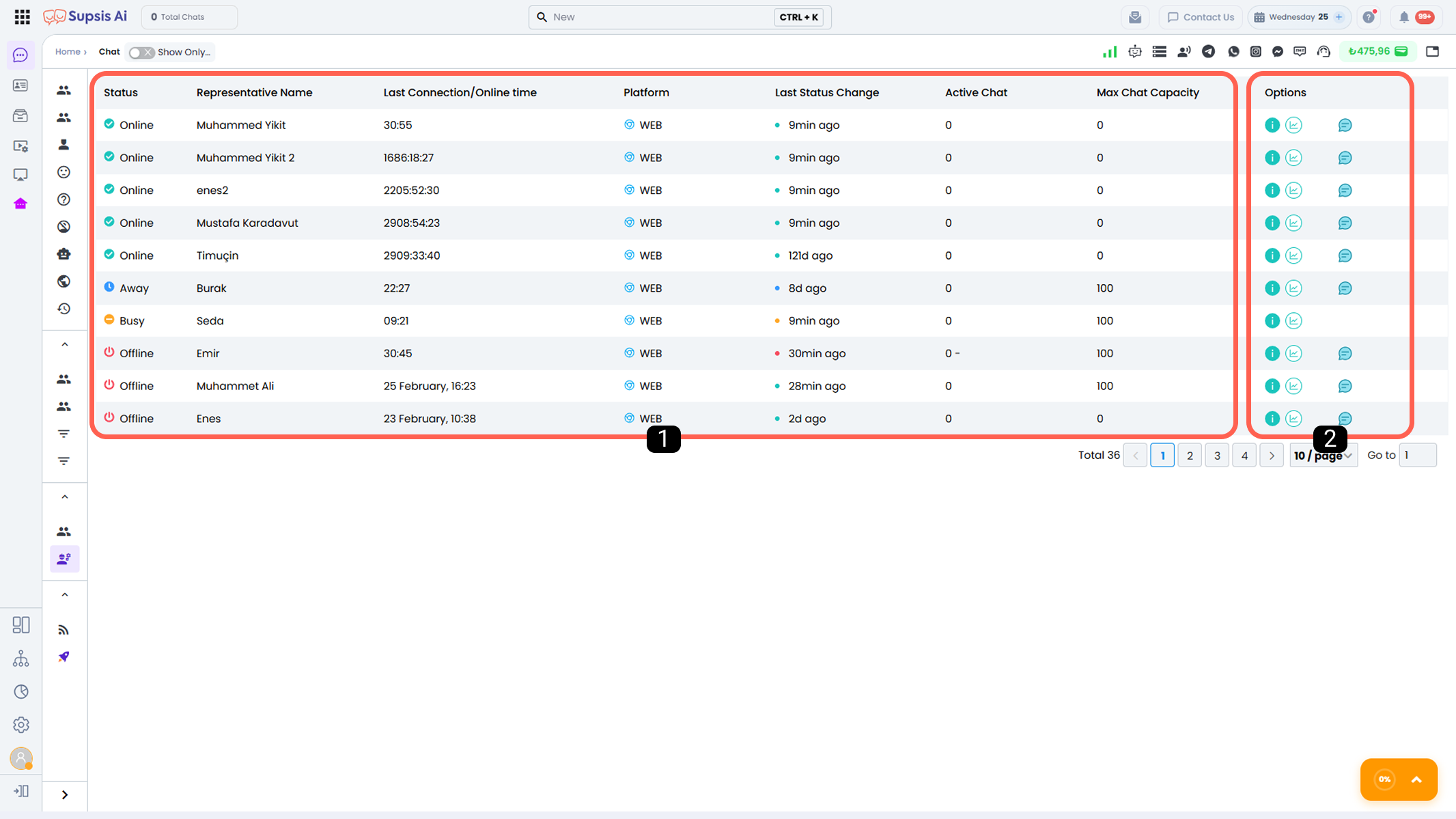
Task: Open the pie chart reports icon
Action: pyautogui.click(x=21, y=692)
